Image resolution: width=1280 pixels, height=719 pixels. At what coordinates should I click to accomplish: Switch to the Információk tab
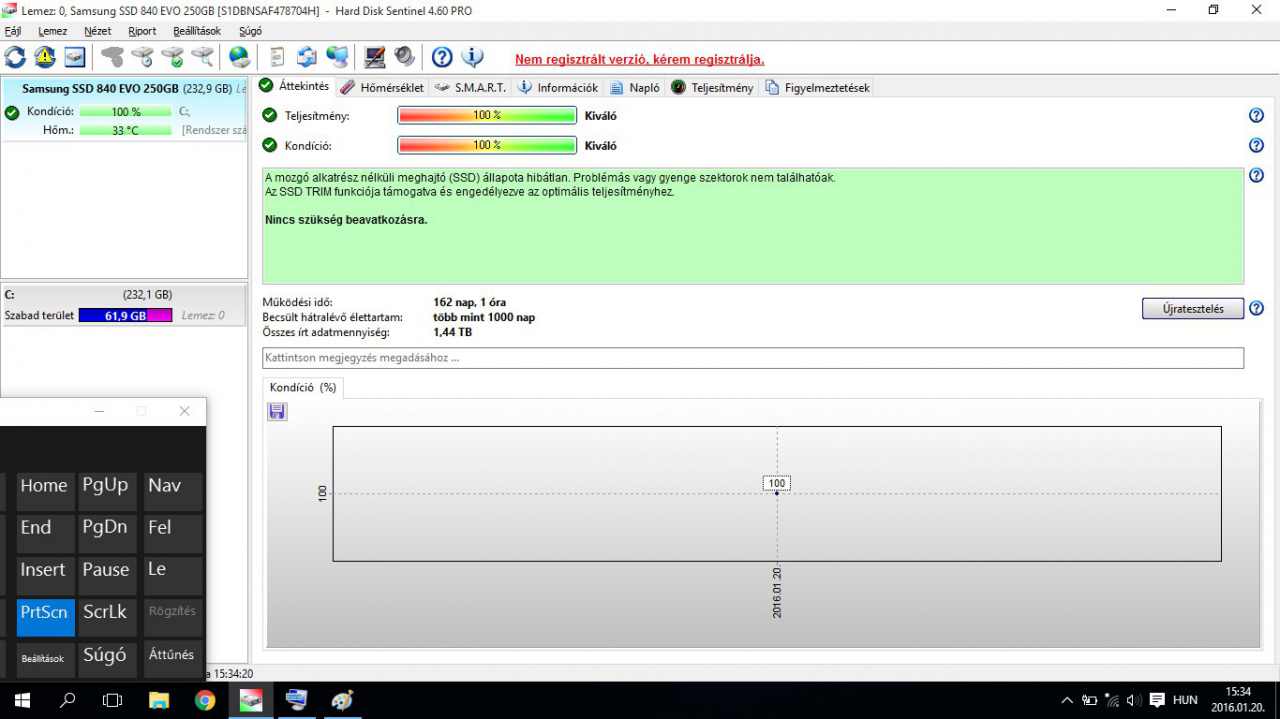click(558, 88)
